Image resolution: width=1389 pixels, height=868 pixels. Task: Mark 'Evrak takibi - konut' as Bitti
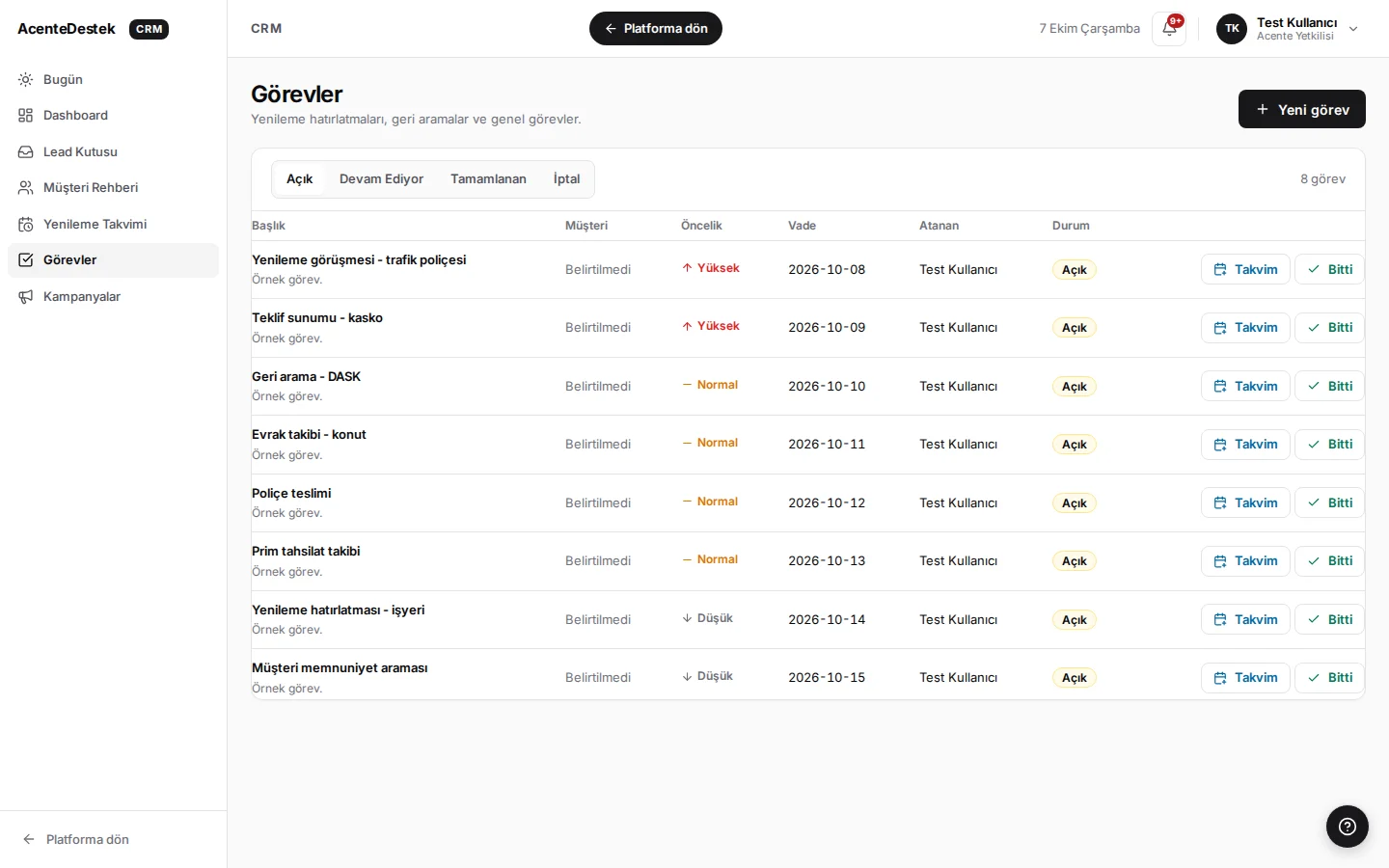coord(1329,445)
